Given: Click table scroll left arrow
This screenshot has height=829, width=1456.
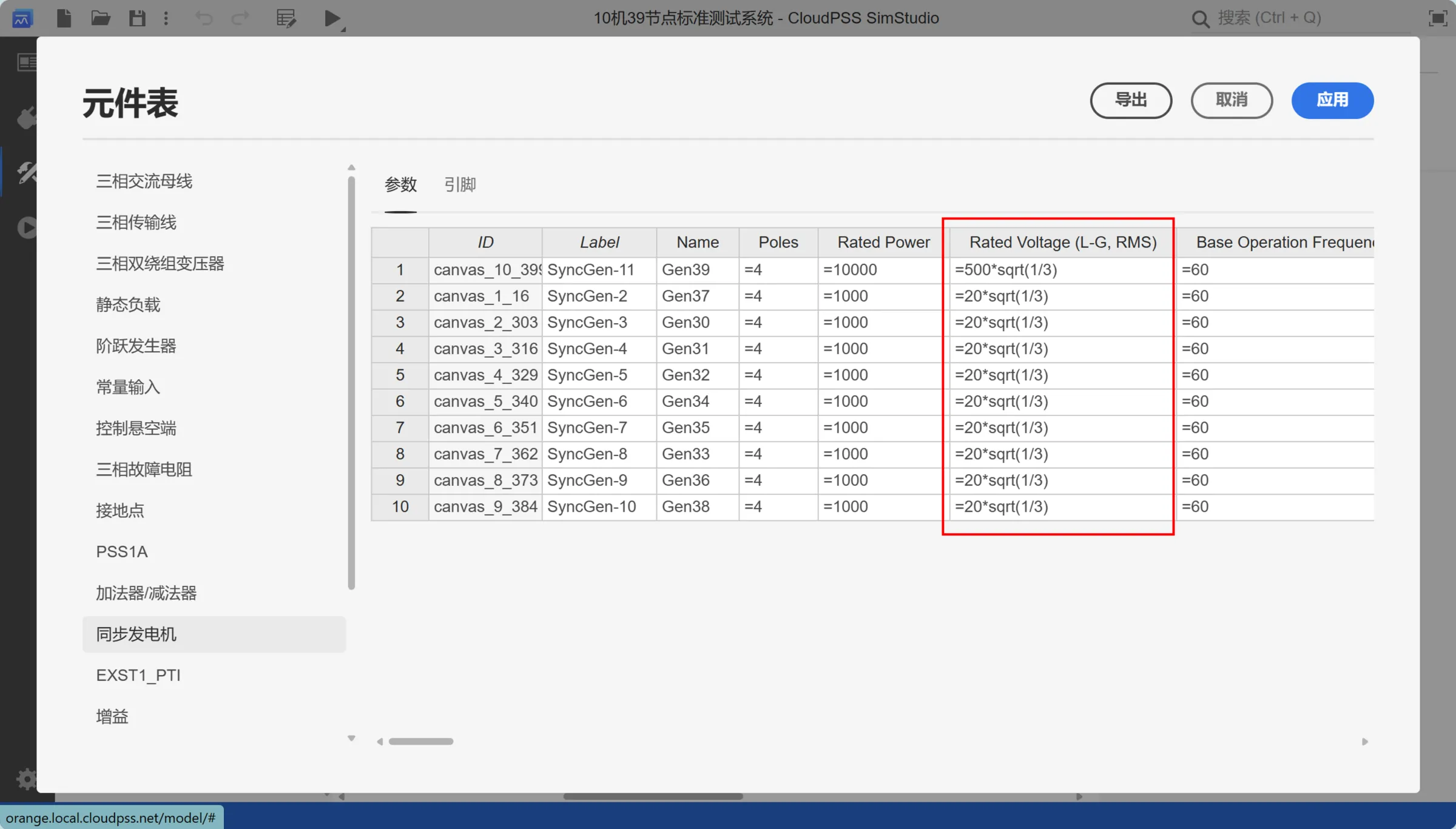Looking at the screenshot, I should point(380,741).
